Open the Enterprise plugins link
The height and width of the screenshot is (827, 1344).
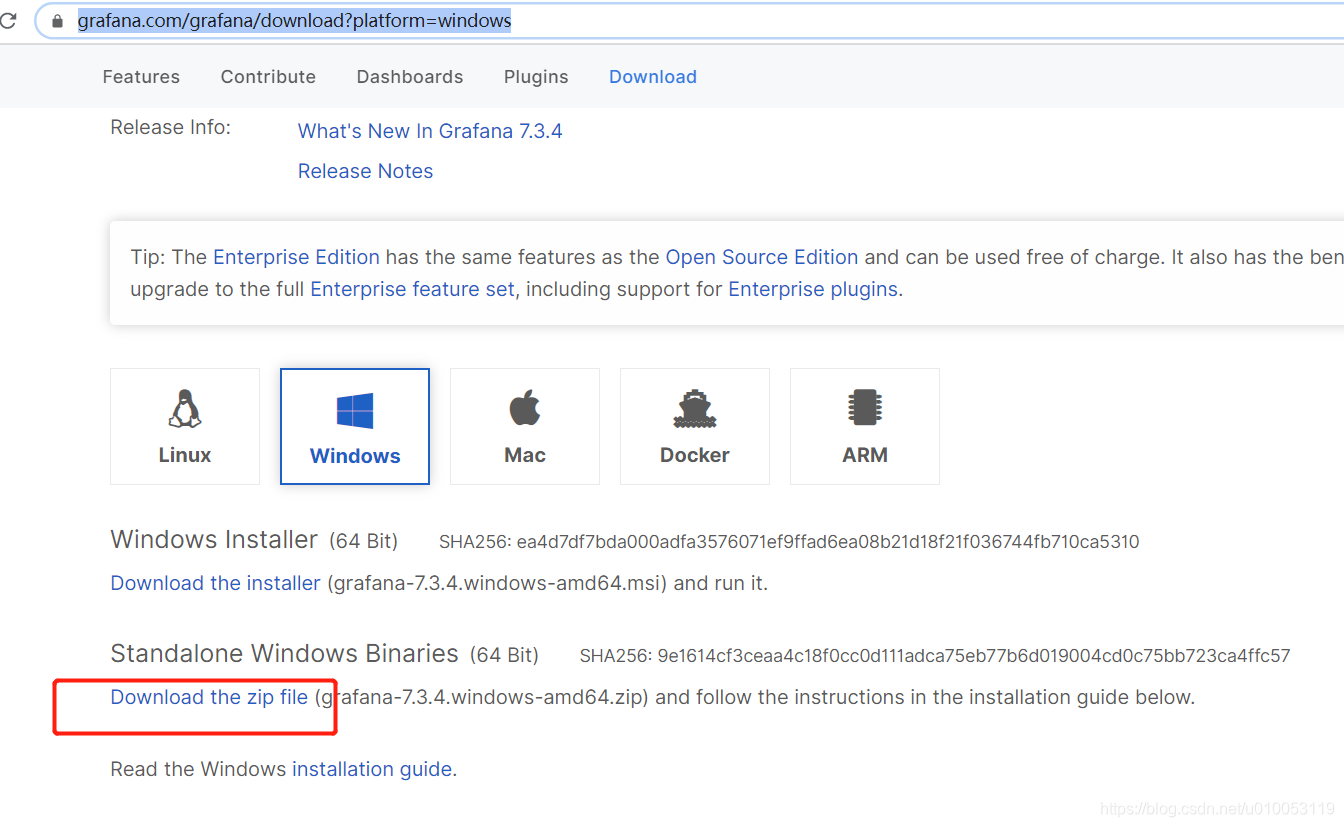tap(813, 289)
